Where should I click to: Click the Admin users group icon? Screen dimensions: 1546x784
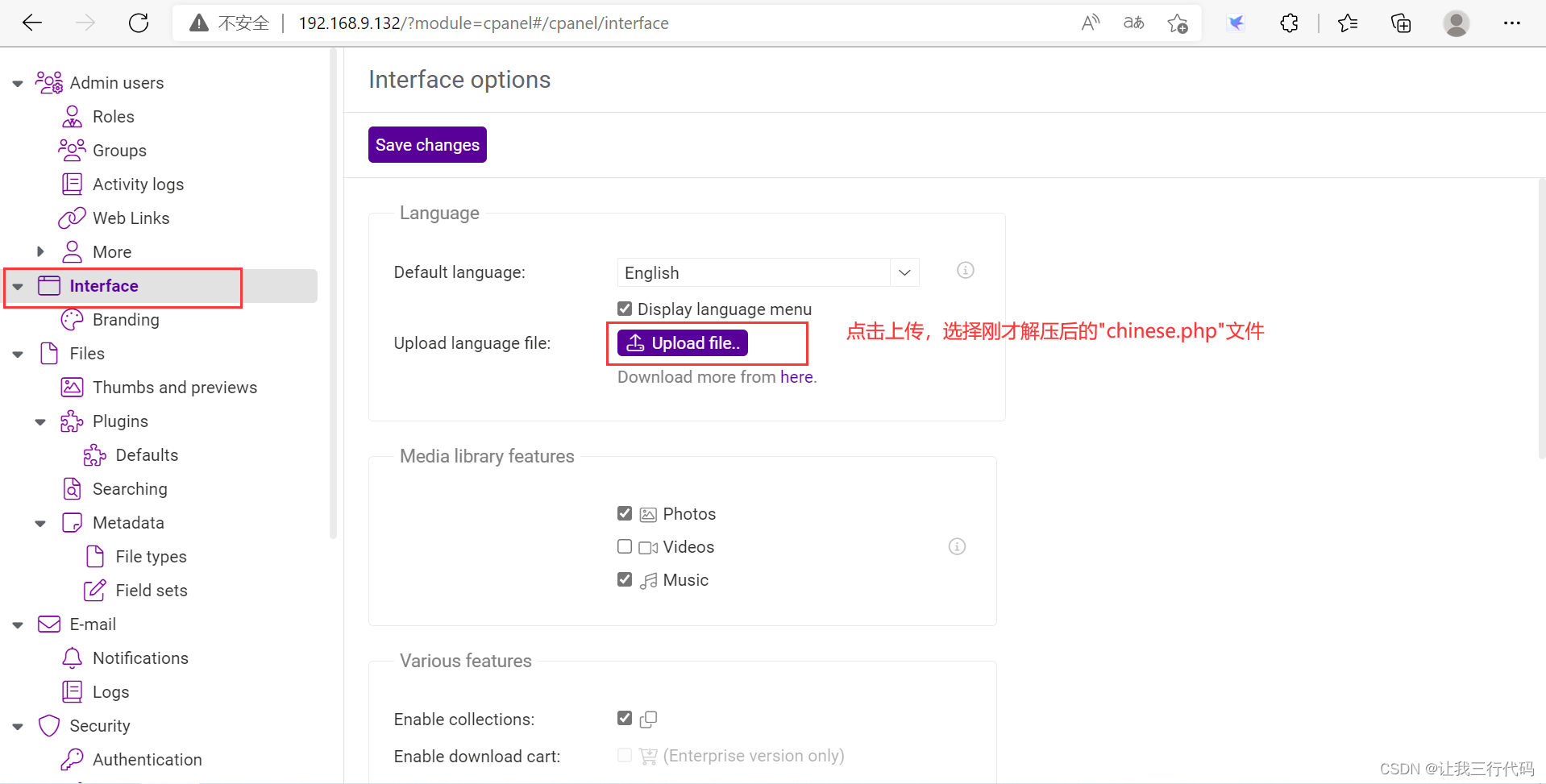(49, 82)
